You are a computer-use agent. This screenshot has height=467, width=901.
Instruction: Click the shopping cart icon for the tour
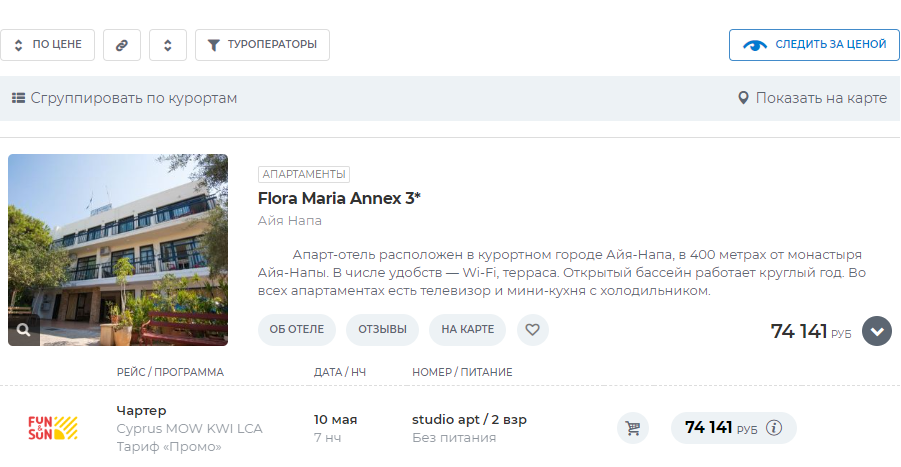click(x=633, y=429)
